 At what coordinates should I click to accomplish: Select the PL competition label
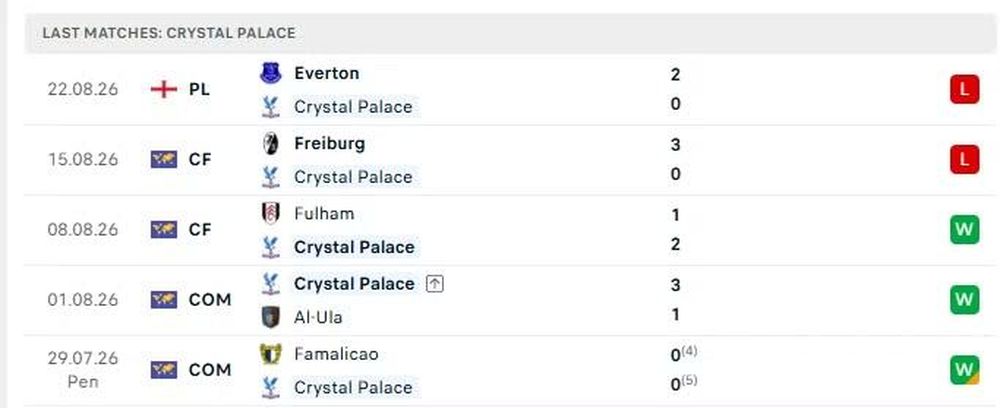click(199, 89)
